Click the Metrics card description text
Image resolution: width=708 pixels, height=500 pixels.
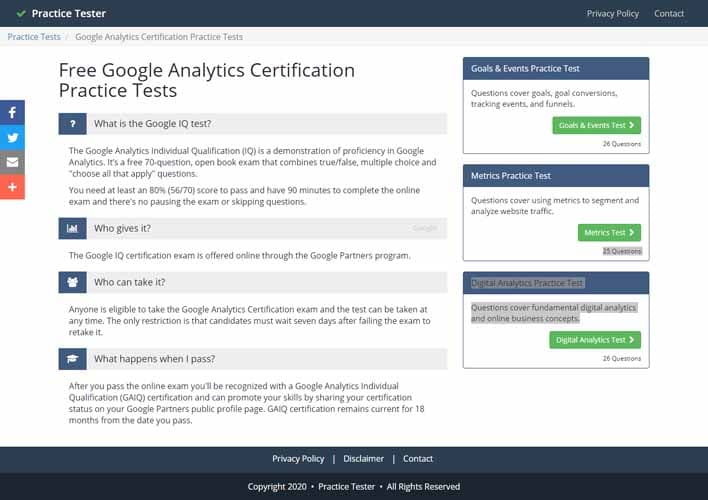555,206
